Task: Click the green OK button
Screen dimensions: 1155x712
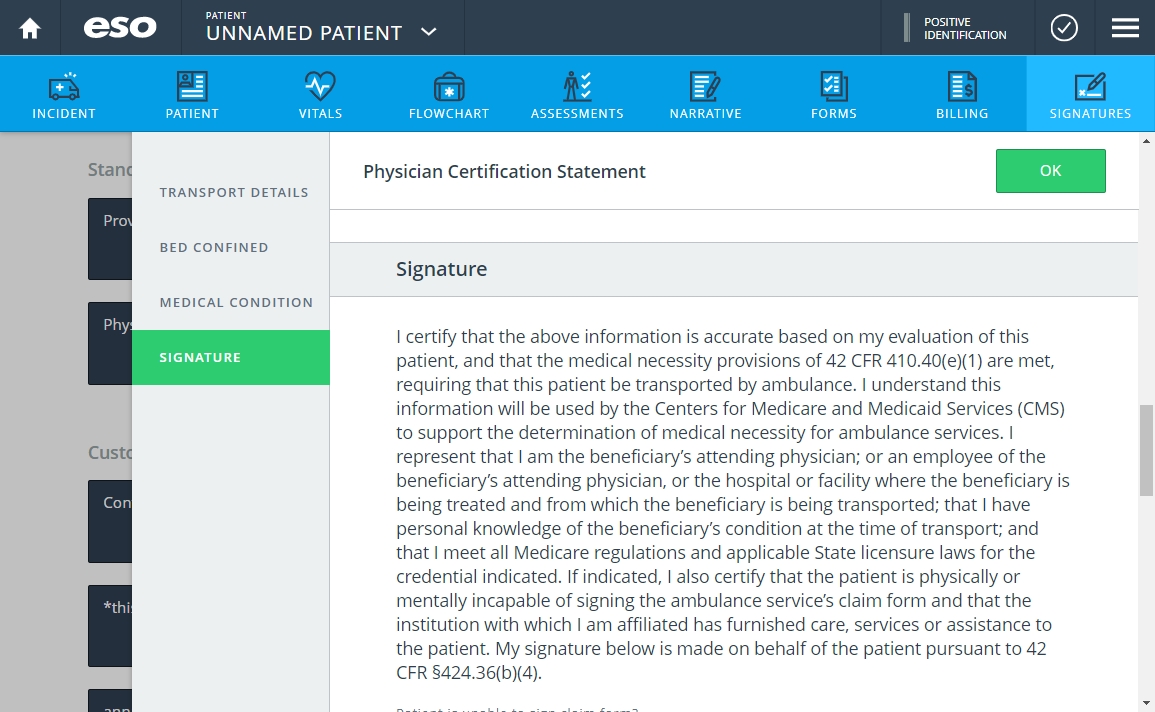Action: pyautogui.click(x=1050, y=171)
